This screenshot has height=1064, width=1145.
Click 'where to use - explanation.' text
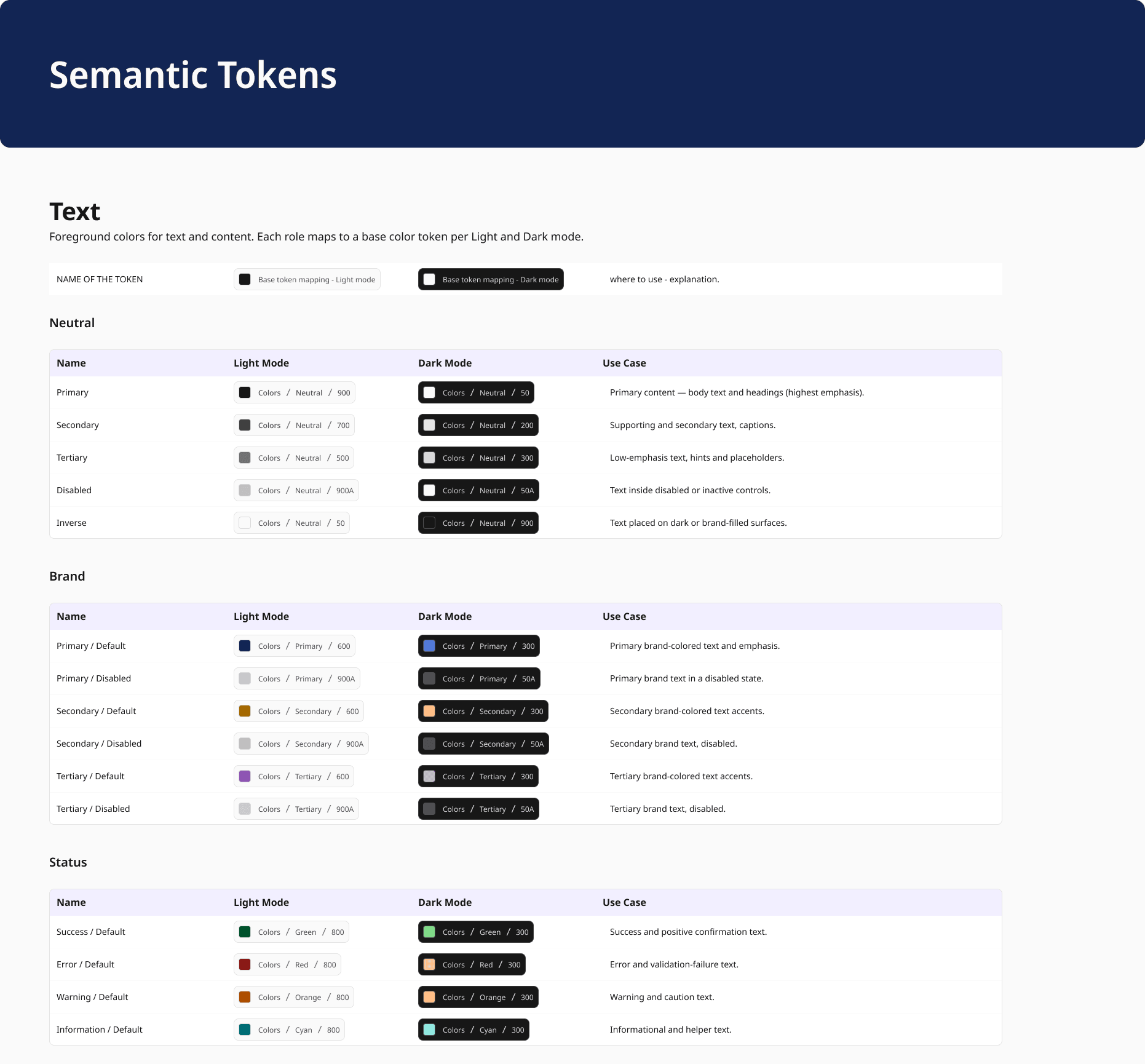[x=665, y=279]
